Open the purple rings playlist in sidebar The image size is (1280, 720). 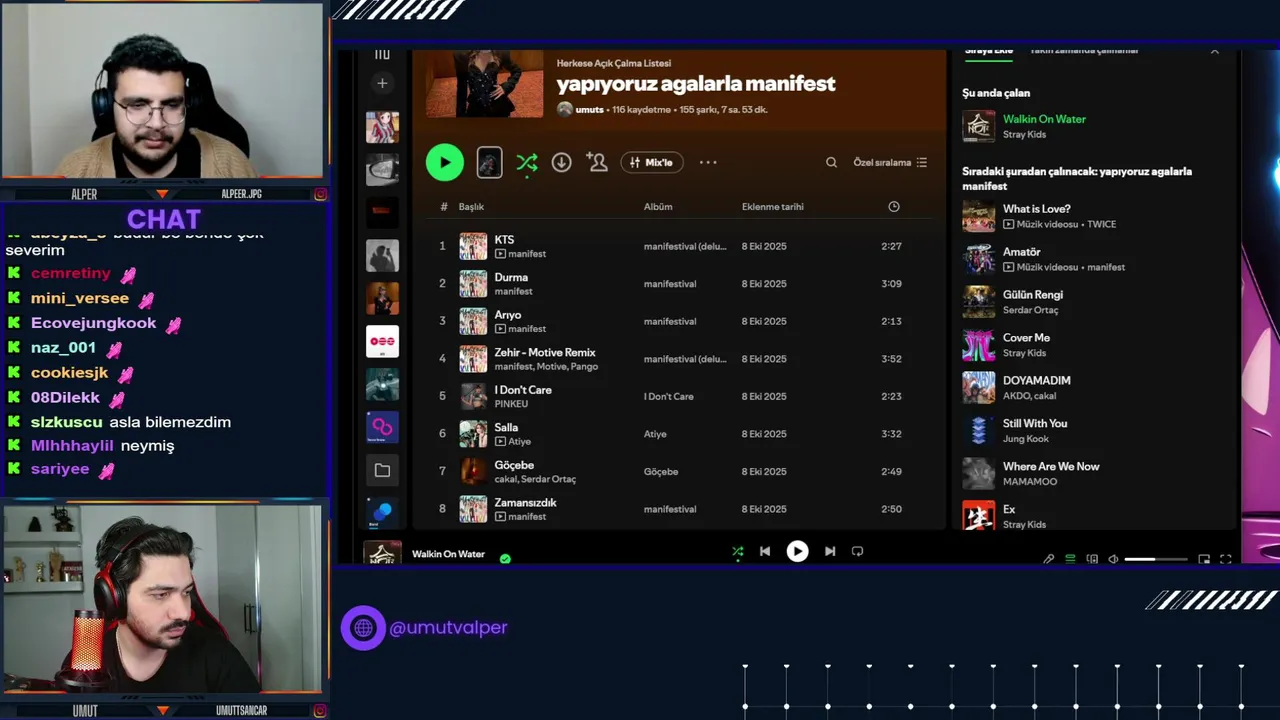[x=382, y=427]
